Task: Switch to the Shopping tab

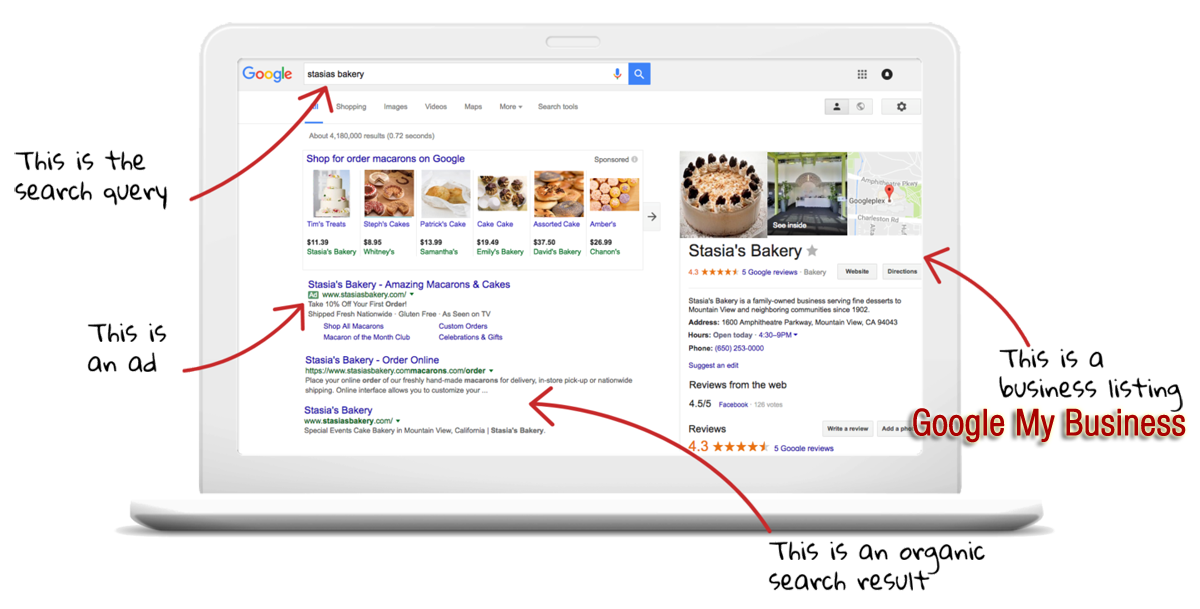Action: pyautogui.click(x=351, y=107)
